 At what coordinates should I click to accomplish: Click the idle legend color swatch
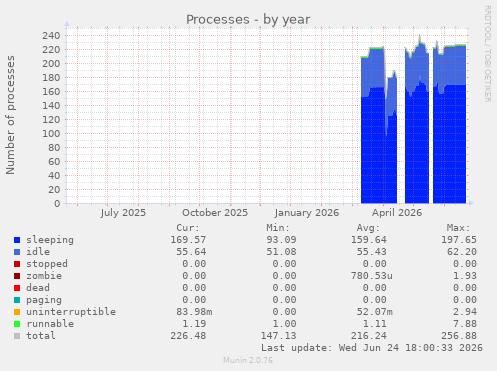(17, 252)
